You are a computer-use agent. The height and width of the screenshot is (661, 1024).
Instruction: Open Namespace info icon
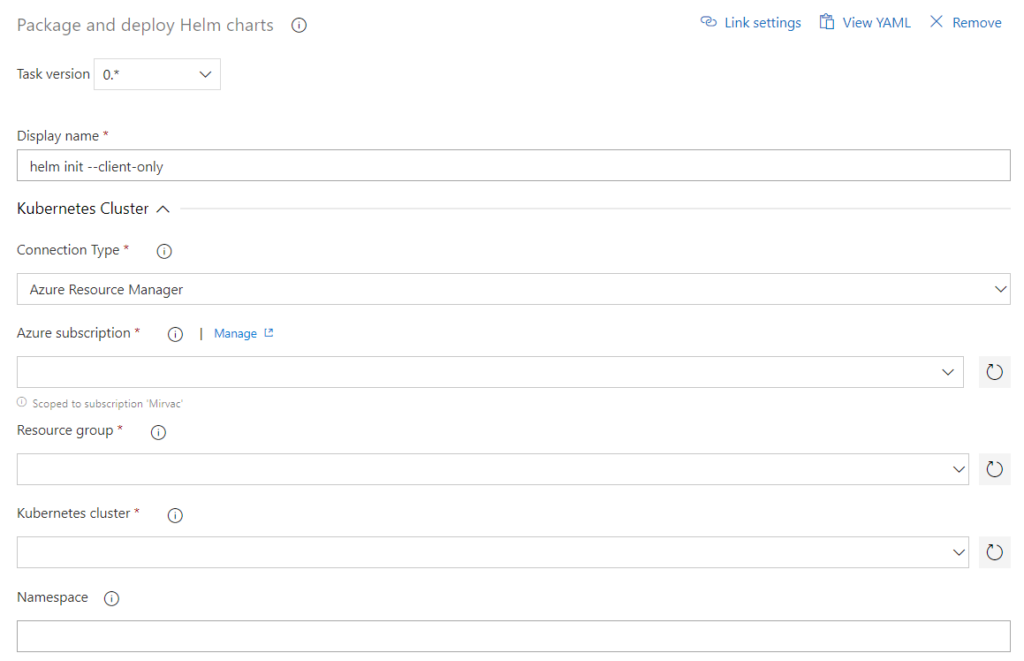[112, 599]
